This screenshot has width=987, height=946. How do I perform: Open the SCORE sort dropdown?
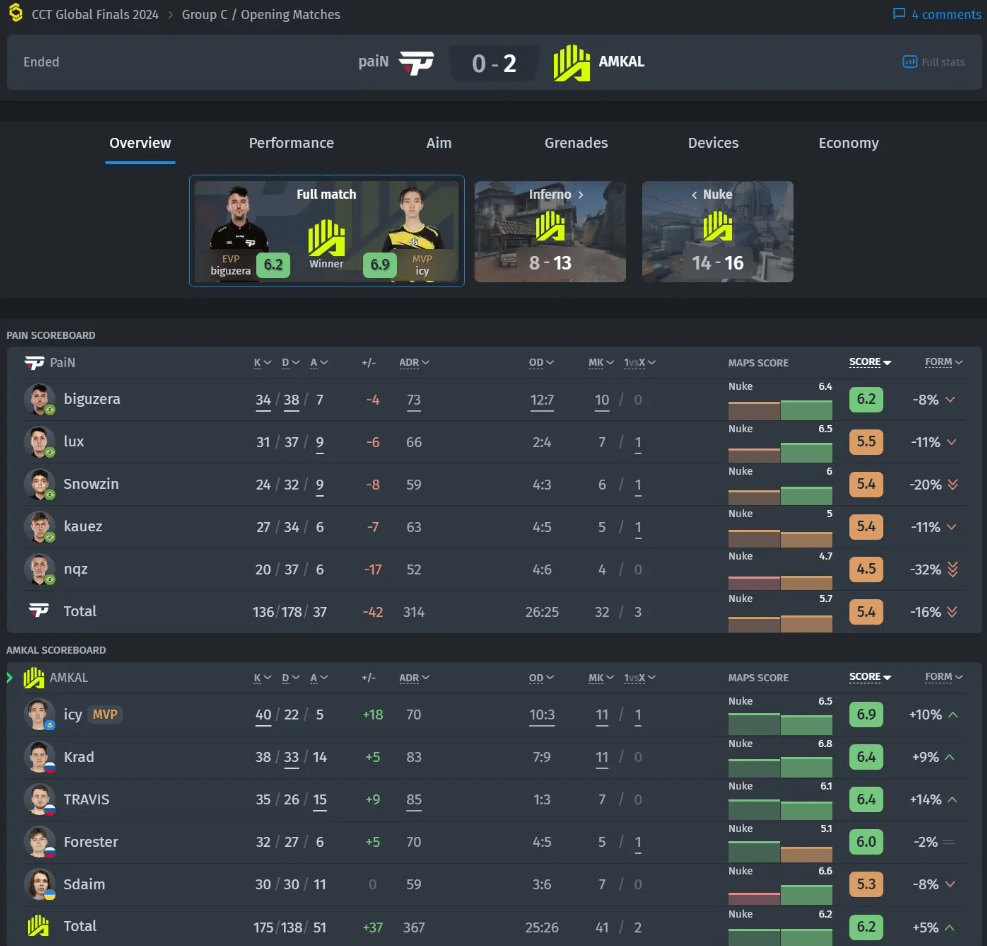coord(866,362)
